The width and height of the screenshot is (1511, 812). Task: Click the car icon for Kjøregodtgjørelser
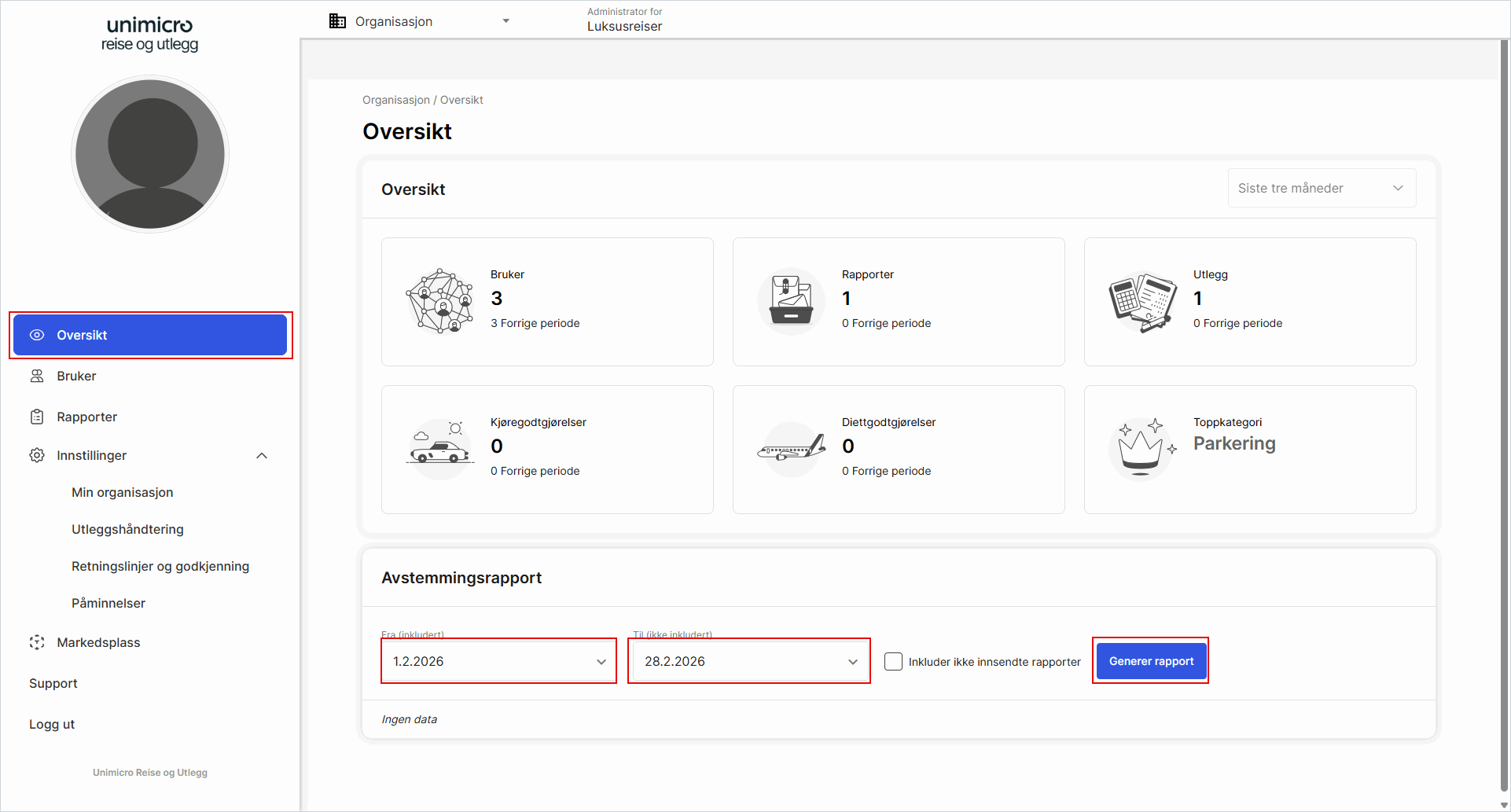click(439, 449)
